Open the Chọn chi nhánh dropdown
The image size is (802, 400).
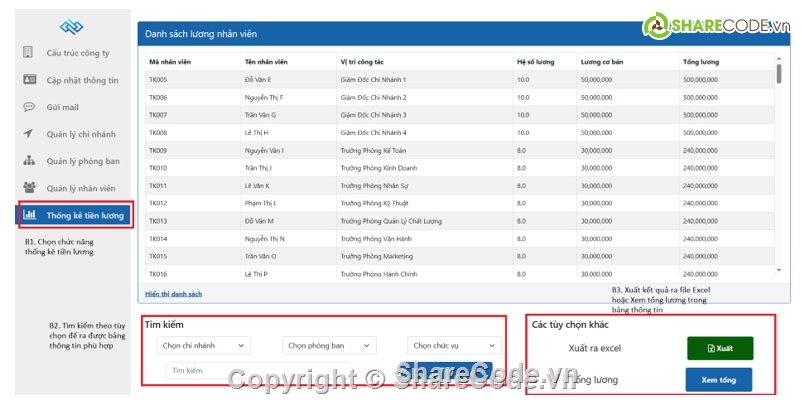point(203,346)
